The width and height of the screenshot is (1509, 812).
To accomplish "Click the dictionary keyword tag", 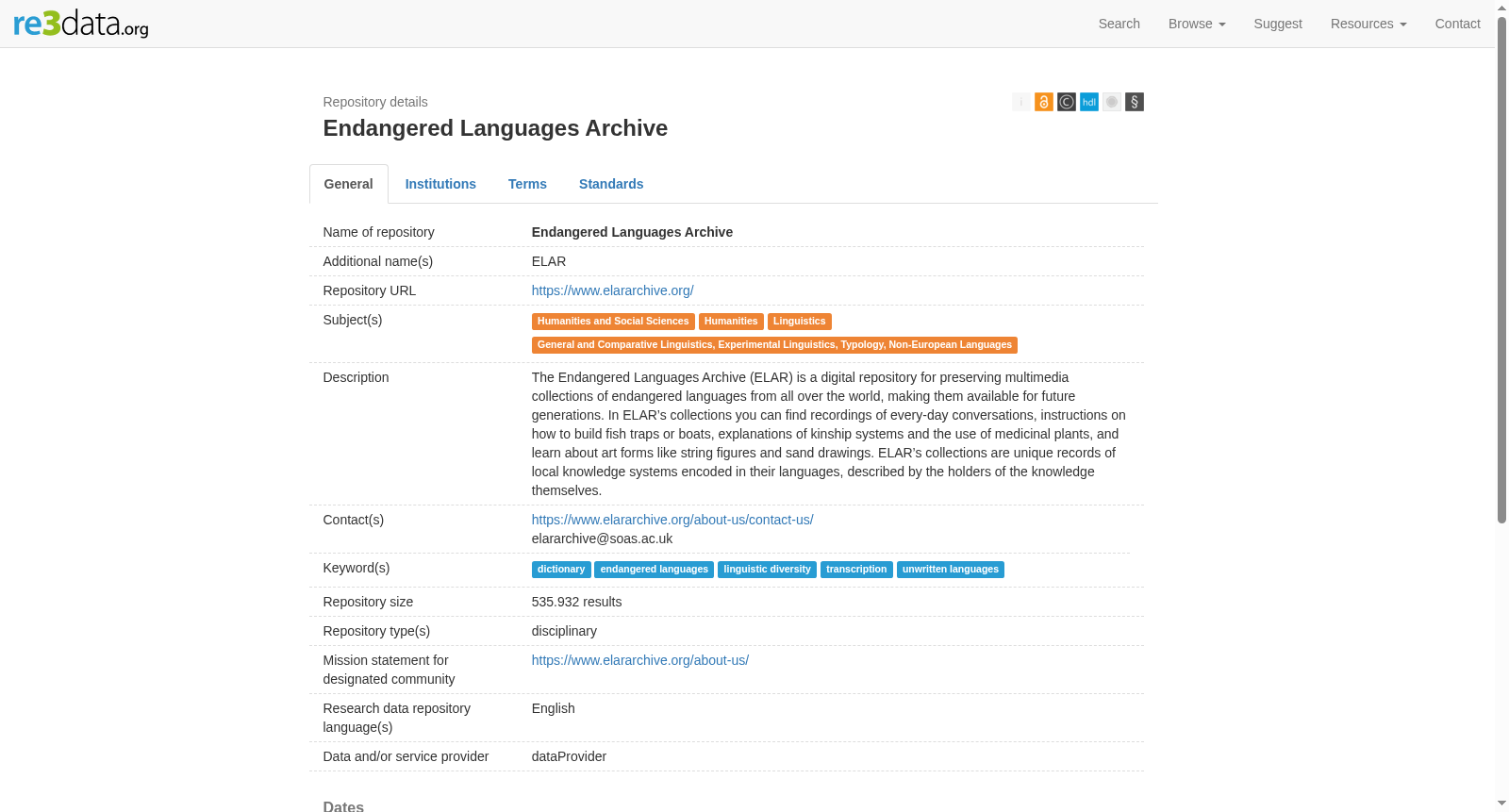I will click(x=561, y=570).
